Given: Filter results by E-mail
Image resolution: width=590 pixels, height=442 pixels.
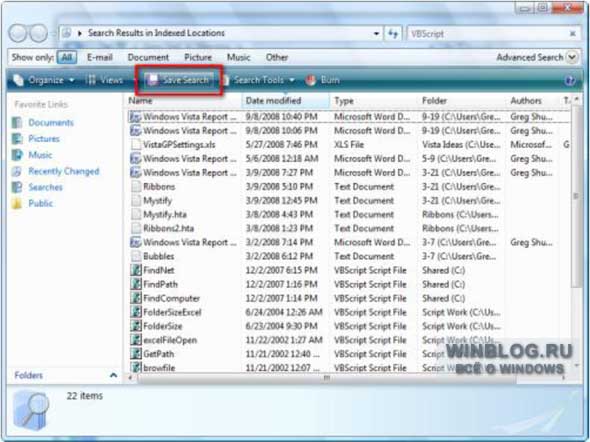Looking at the screenshot, I should click(100, 58).
